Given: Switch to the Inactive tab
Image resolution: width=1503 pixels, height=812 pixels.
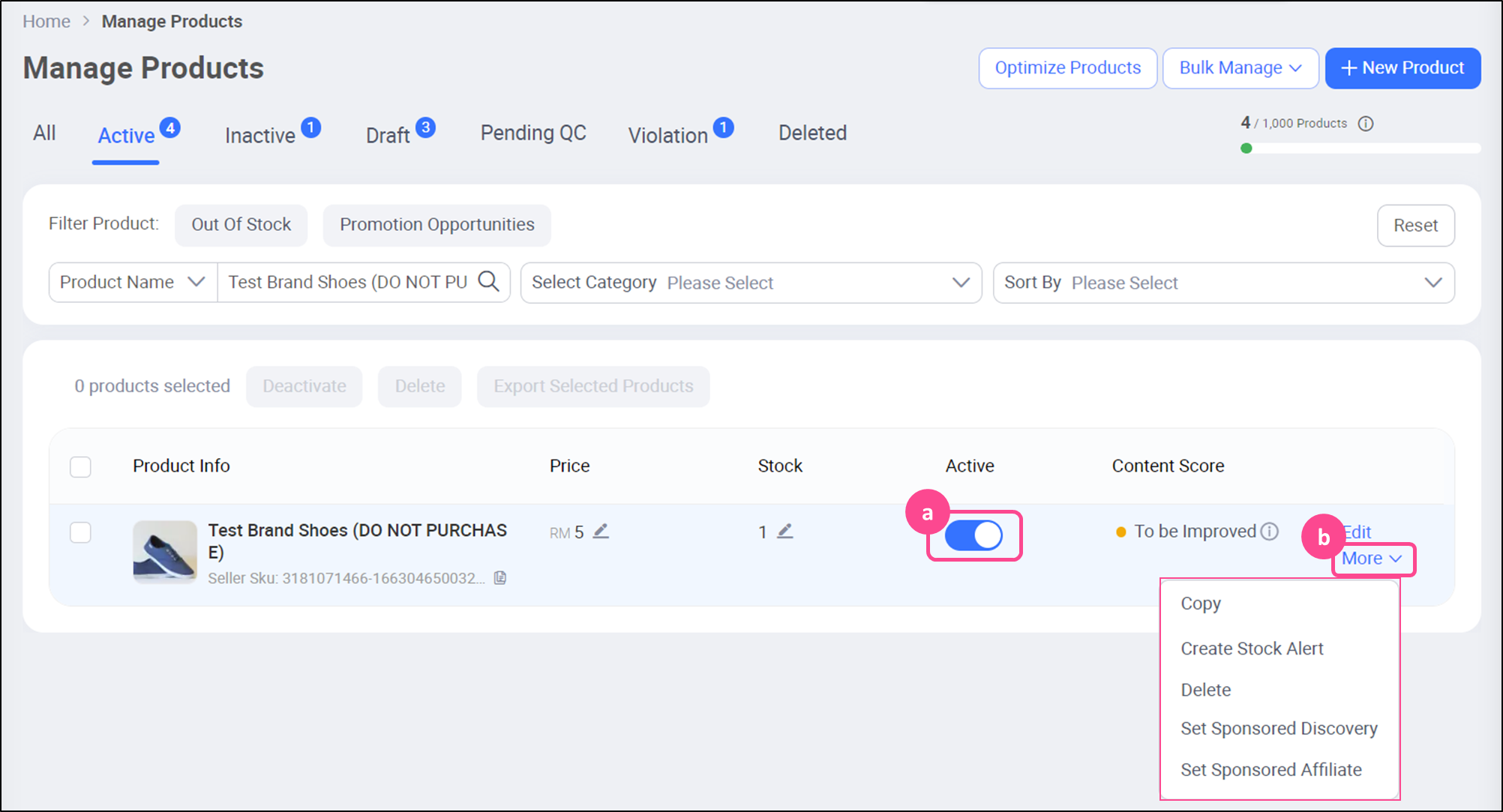Looking at the screenshot, I should (260, 135).
